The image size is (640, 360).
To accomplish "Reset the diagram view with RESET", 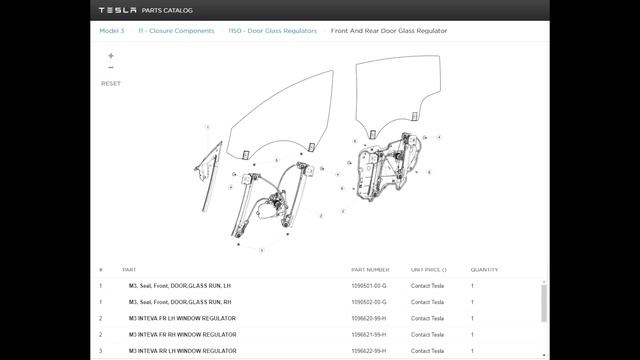I will [111, 84].
